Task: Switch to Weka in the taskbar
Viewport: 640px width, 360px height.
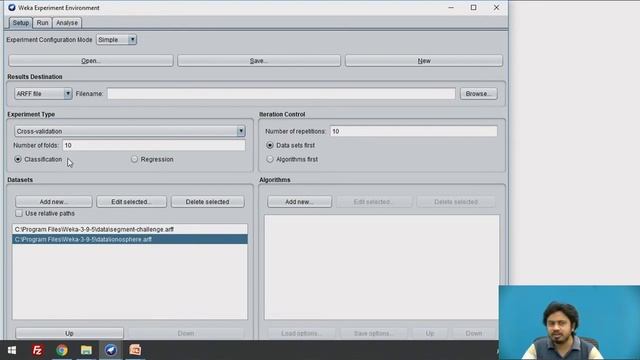Action: coord(111,350)
